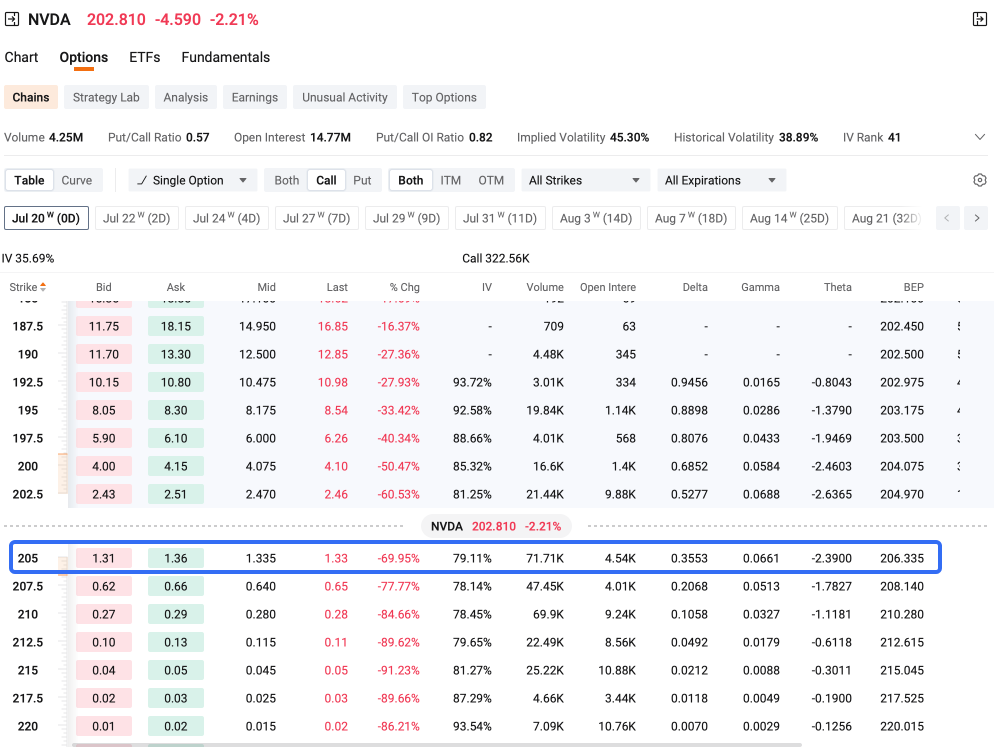
Task: Open the Unusual Activity section
Action: (x=344, y=97)
